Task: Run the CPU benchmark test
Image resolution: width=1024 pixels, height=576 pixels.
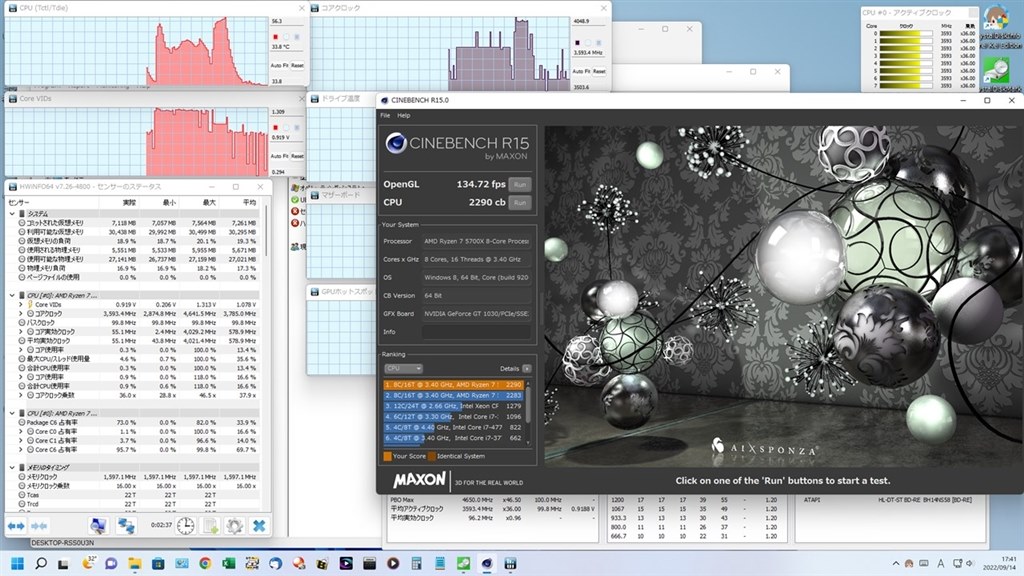Action: 520,202
